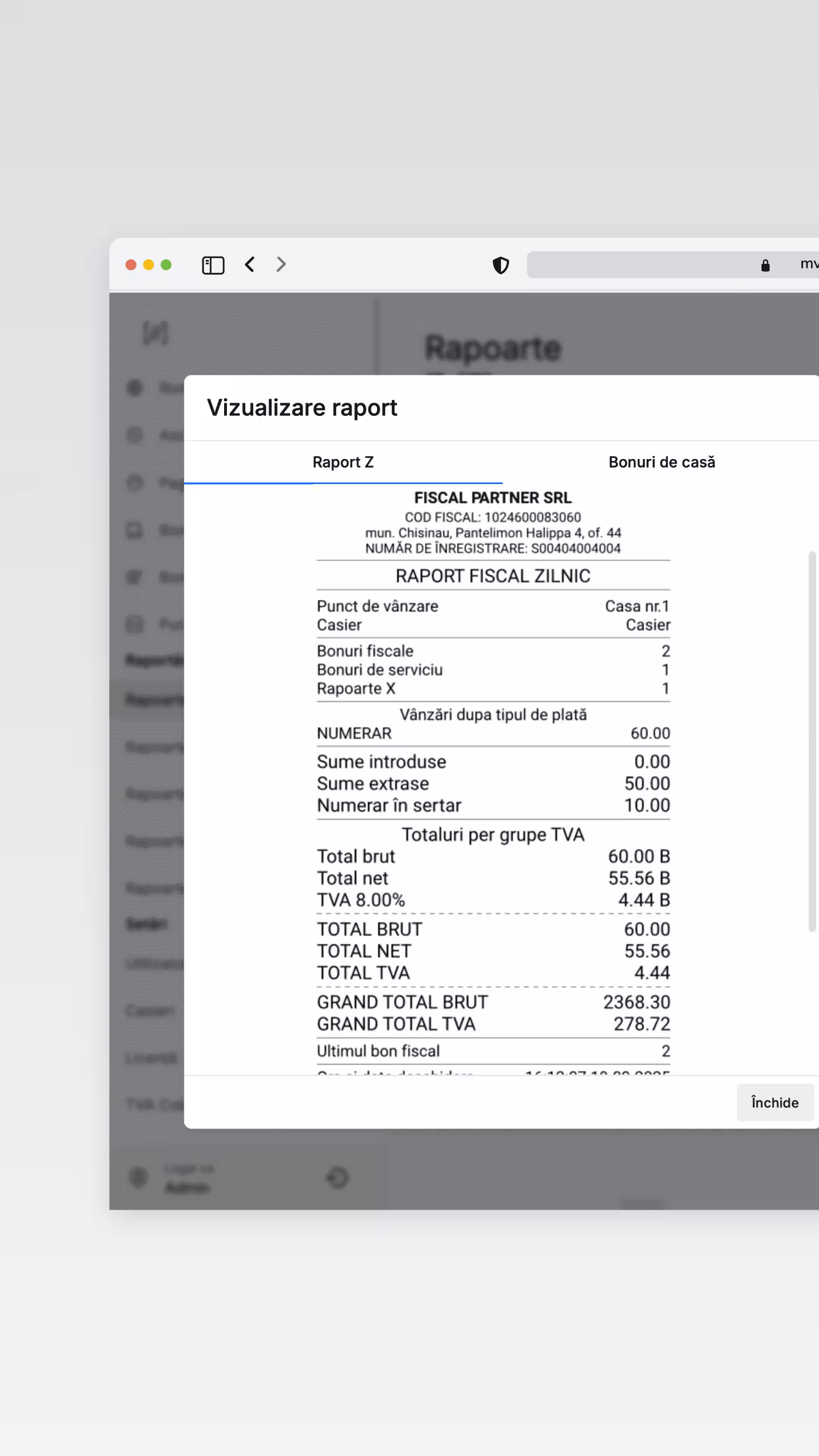Select the NUMĂR DE ÎNREGISTRARE: S00404004004 line

point(493,548)
